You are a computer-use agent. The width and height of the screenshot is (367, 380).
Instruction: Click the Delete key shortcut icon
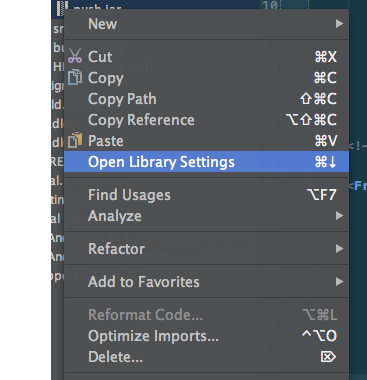[x=328, y=357]
